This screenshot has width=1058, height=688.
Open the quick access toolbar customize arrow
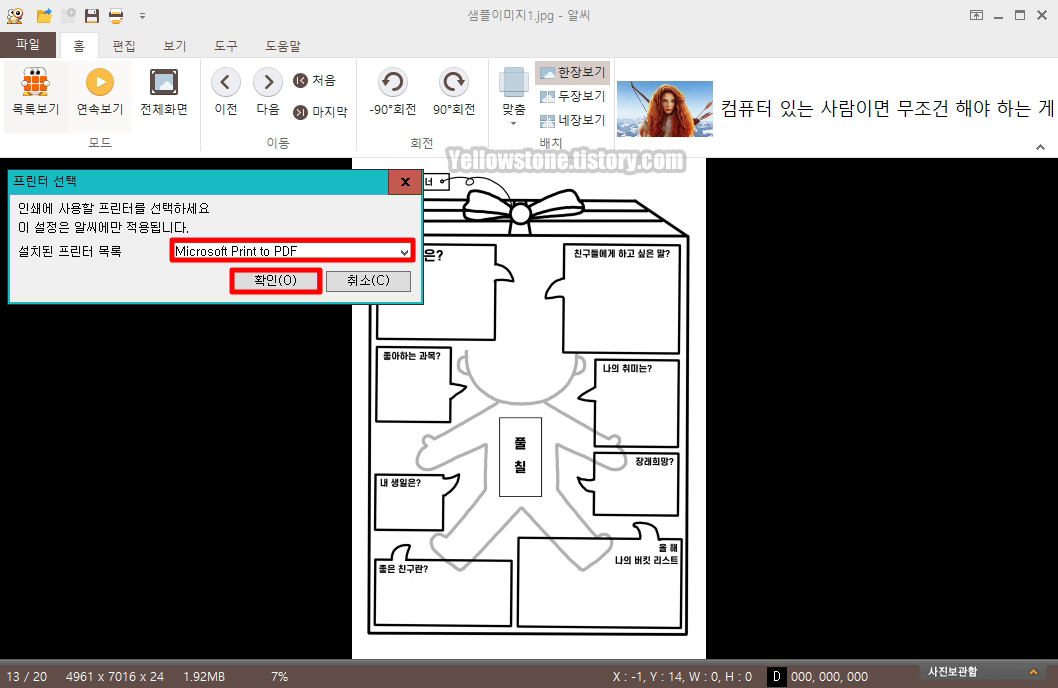click(140, 15)
